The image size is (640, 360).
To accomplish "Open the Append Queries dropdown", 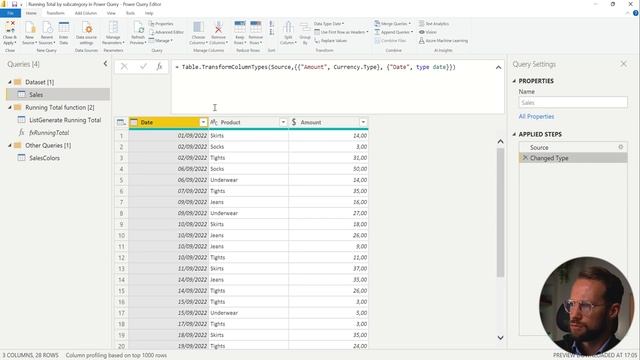I will [x=394, y=32].
